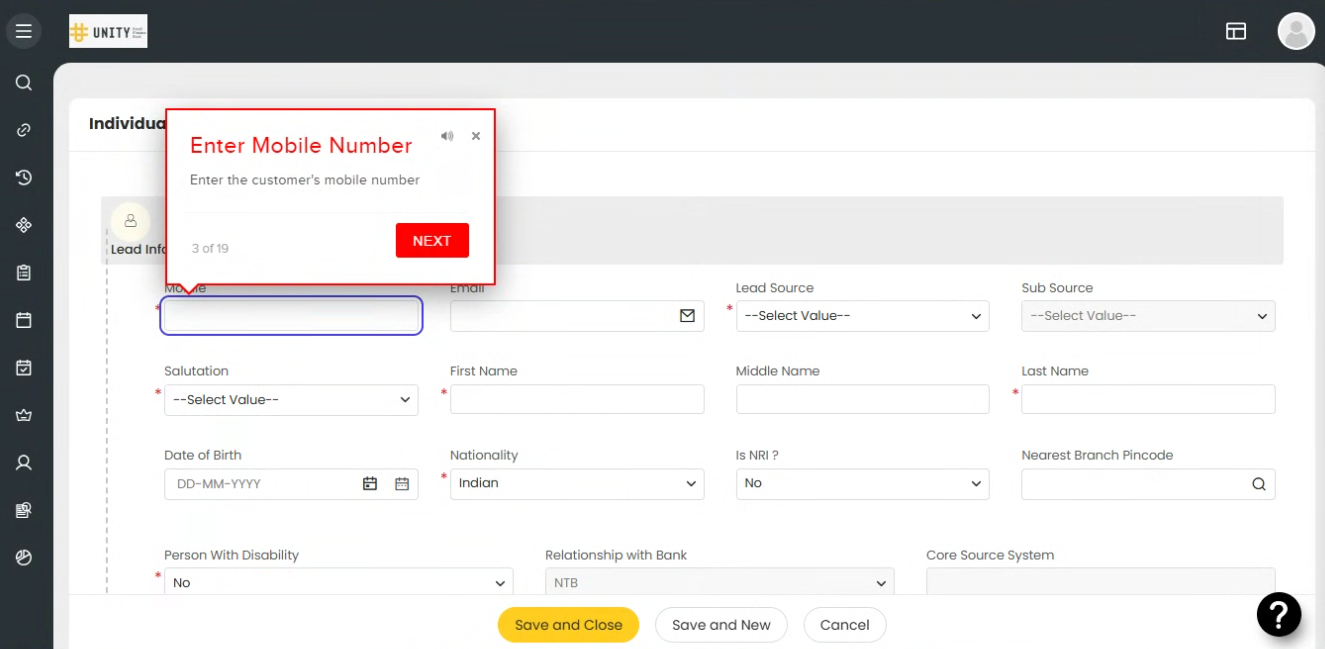Screen dimensions: 1325x649
Task: Click the Save and New button
Action: tap(721, 625)
